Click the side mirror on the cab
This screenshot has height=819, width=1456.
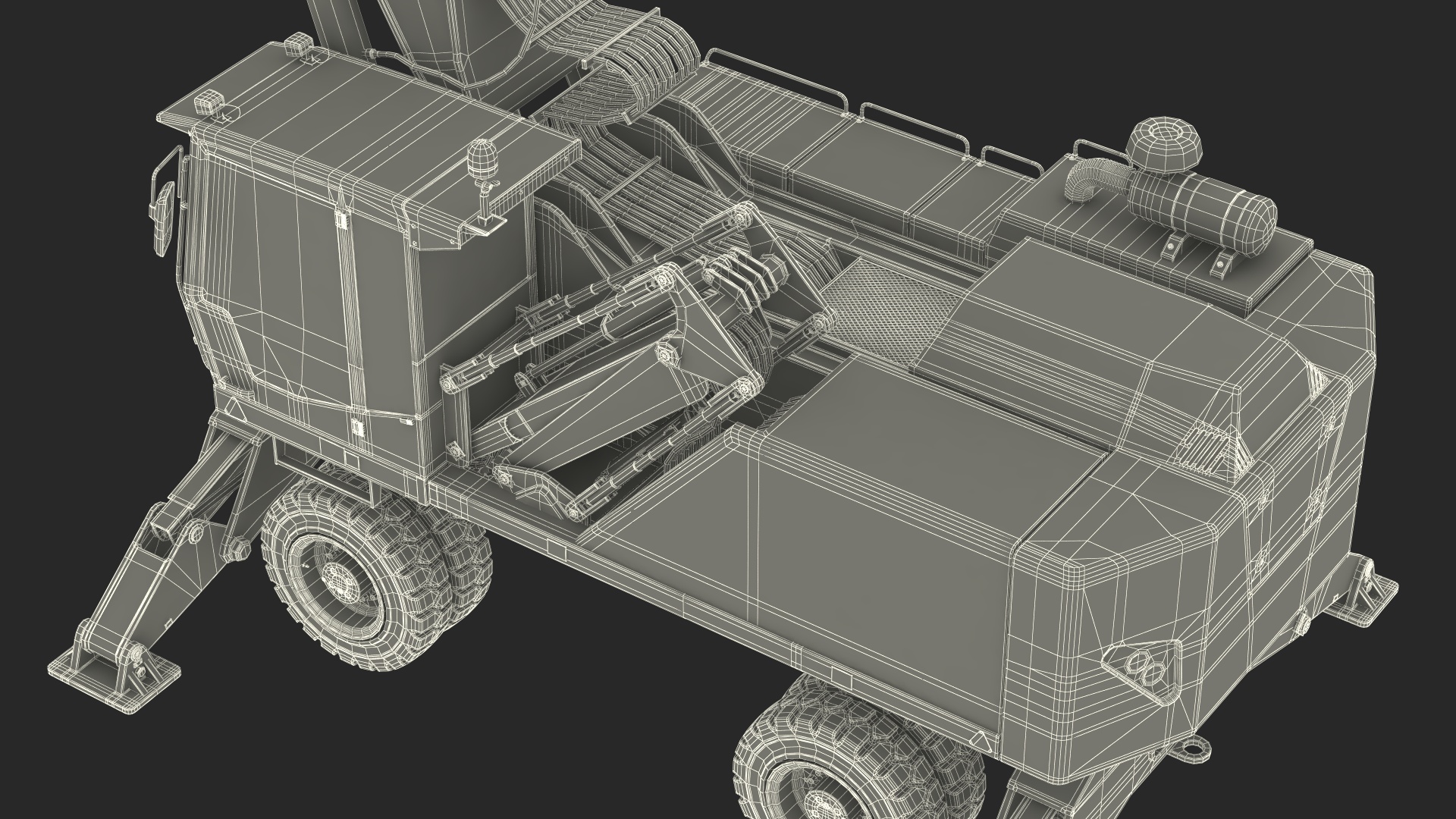click(x=164, y=218)
